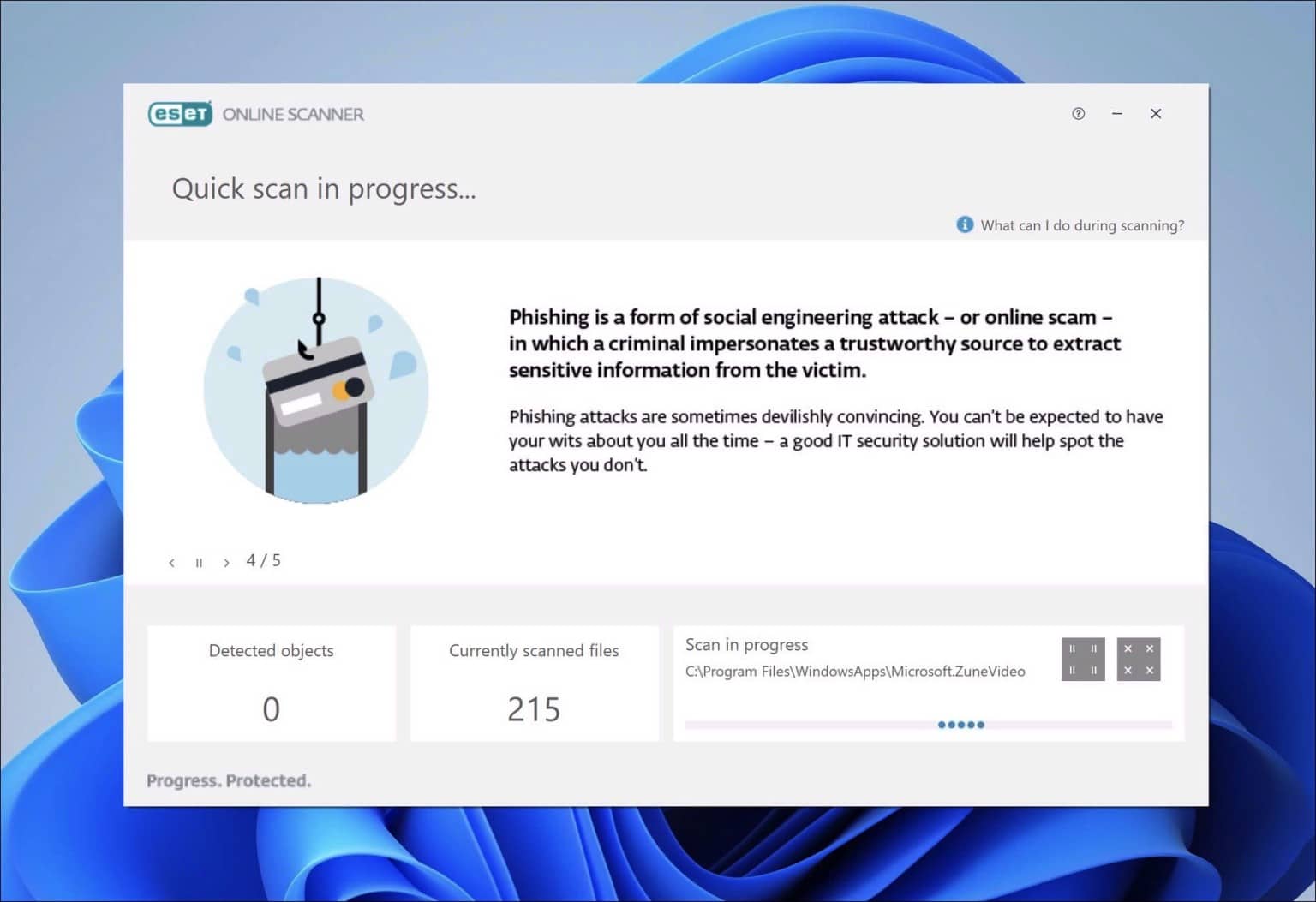Click the Detected objects count panel

[x=272, y=683]
